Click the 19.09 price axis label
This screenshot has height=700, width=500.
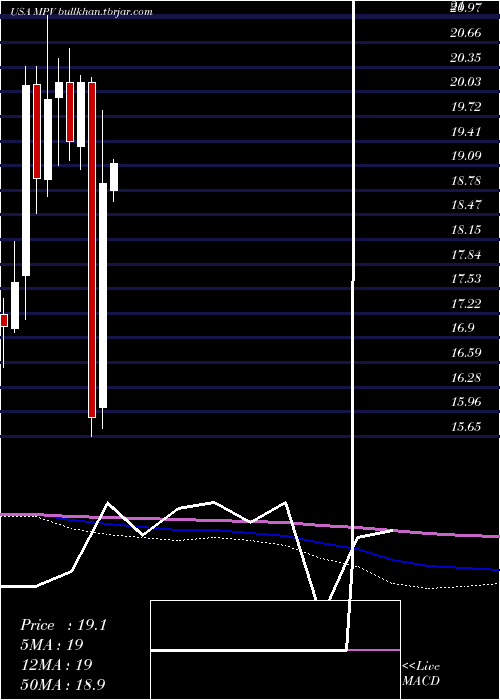(x=466, y=156)
